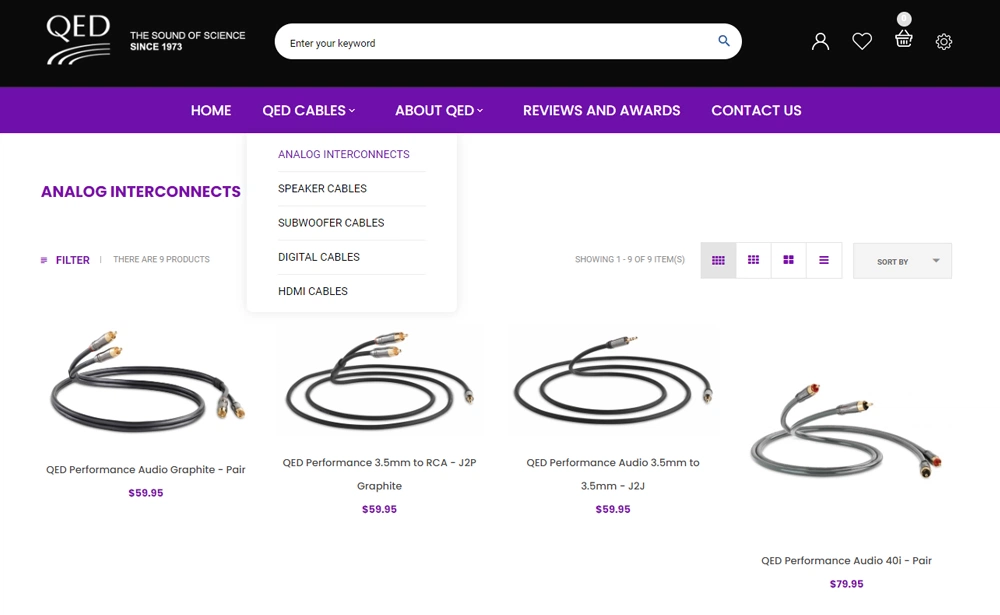Open the Sort By dropdown

point(902,261)
